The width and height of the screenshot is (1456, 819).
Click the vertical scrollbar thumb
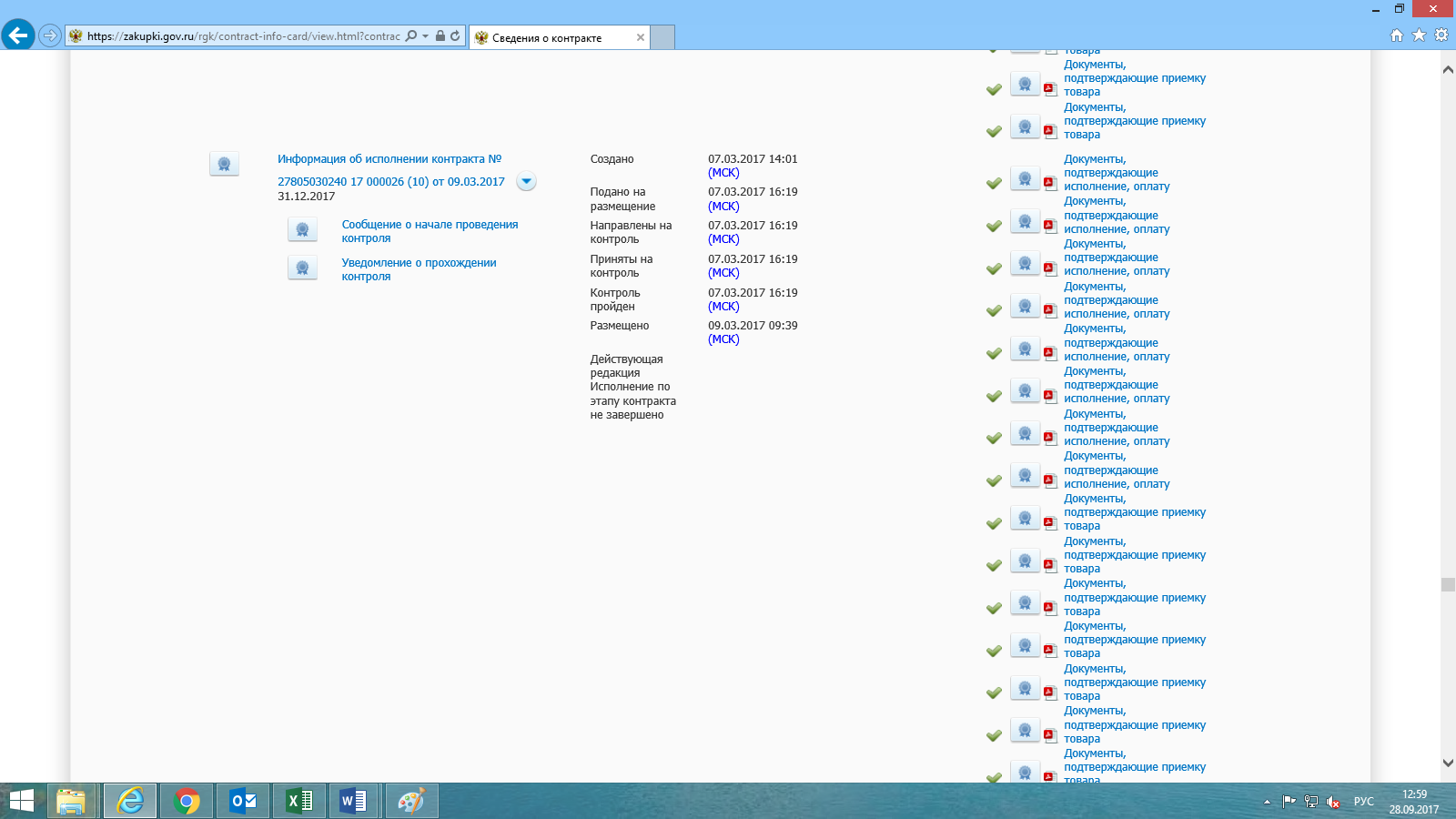tap(1448, 585)
